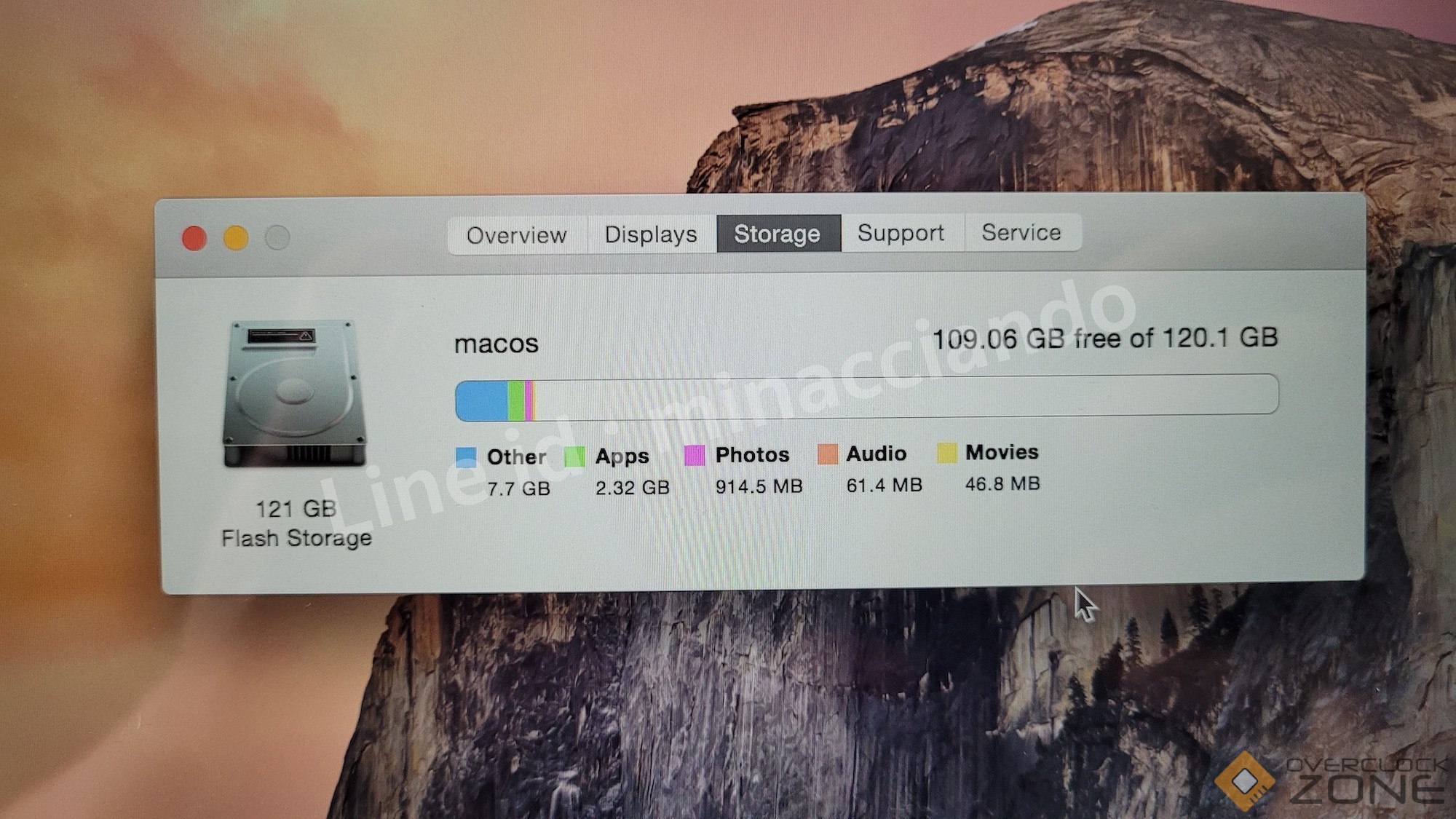Image resolution: width=1456 pixels, height=819 pixels.
Task: Click the blue Other legend swatch
Action: 466,456
